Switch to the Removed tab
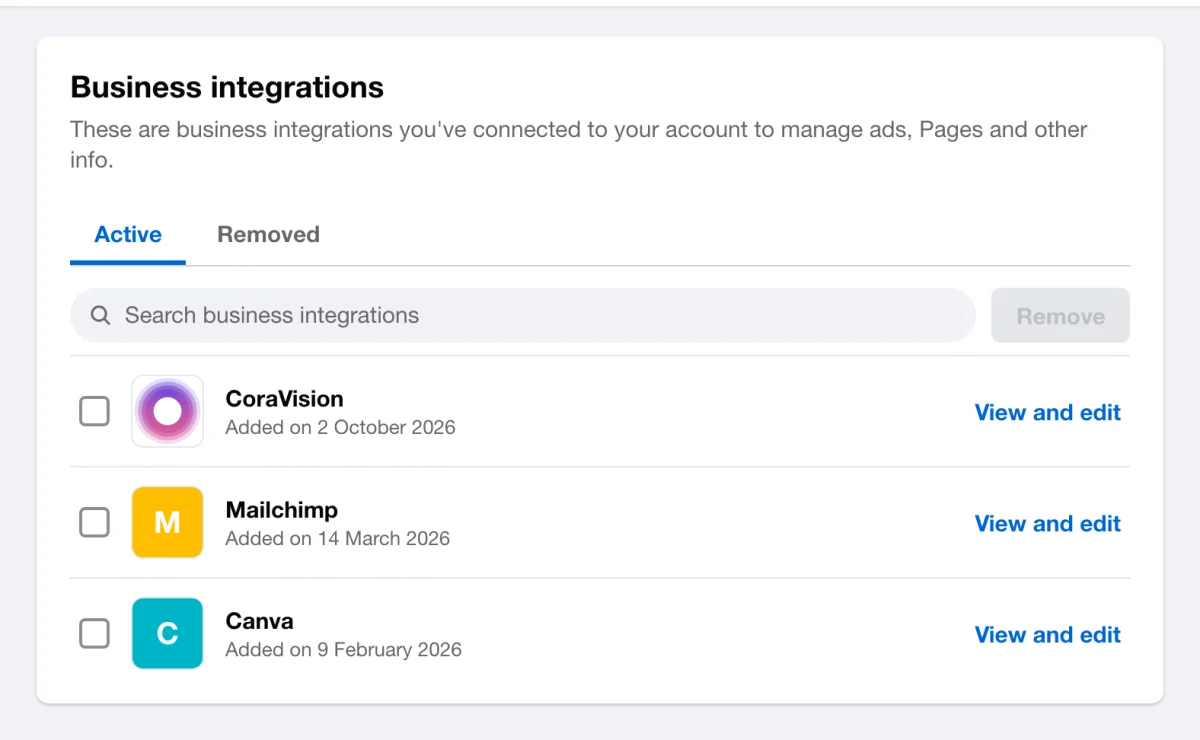Image resolution: width=1200 pixels, height=740 pixels. click(x=268, y=235)
